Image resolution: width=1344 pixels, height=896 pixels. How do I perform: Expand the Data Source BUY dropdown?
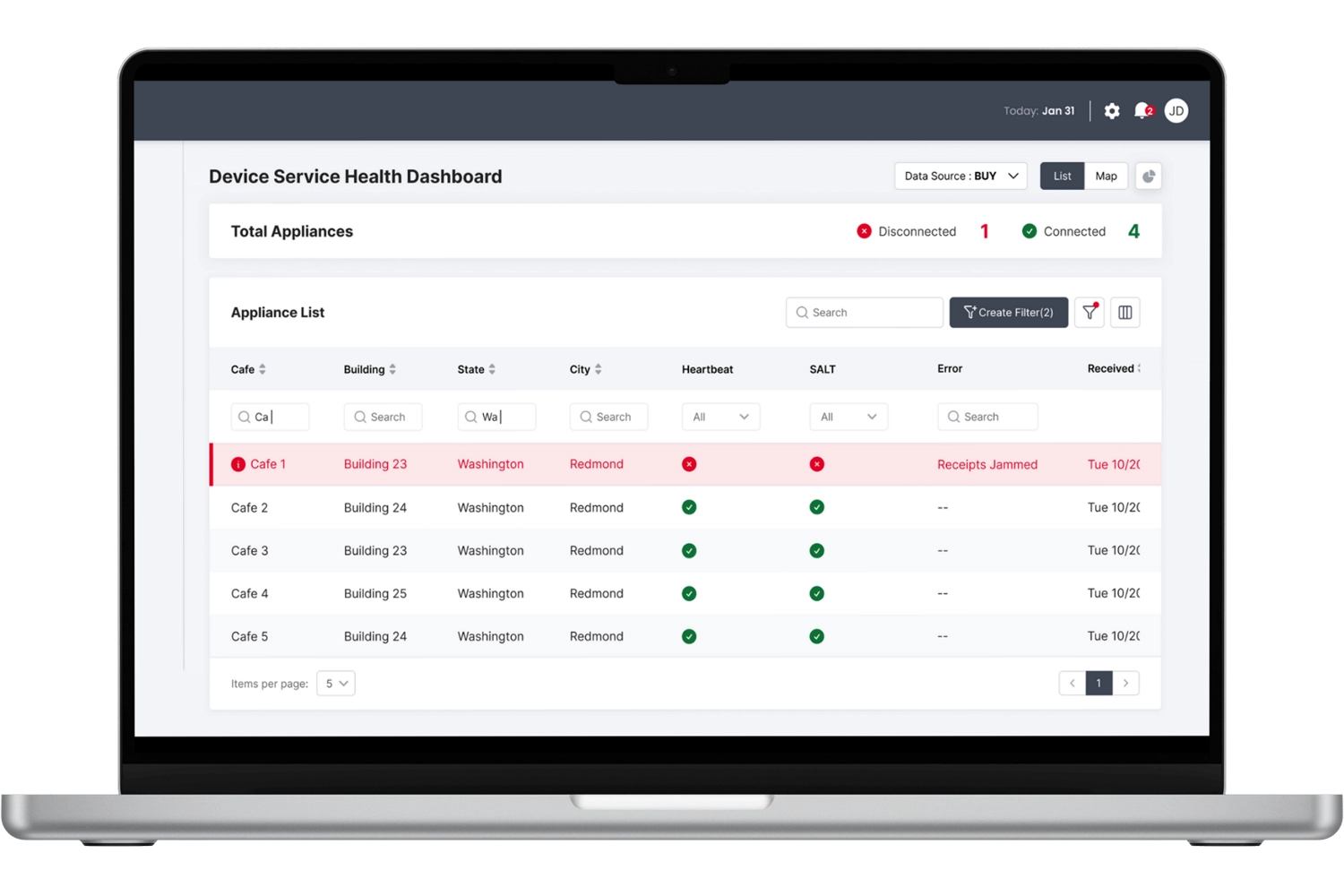click(x=961, y=177)
